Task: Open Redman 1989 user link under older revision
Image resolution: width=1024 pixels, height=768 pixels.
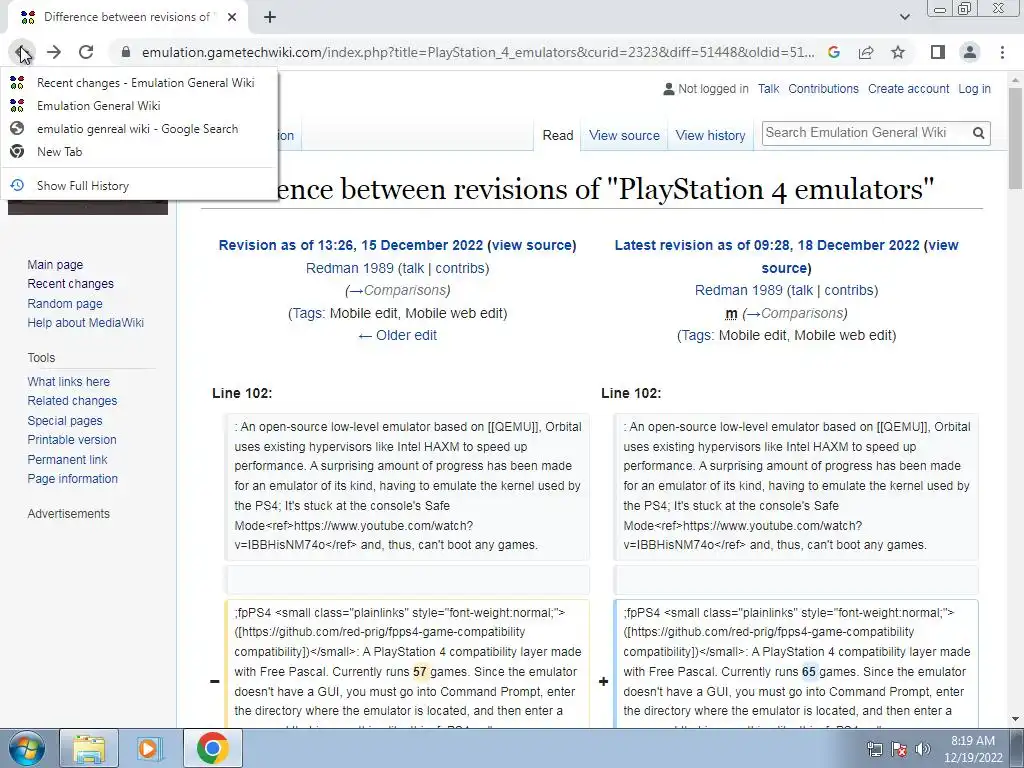Action: tap(349, 268)
